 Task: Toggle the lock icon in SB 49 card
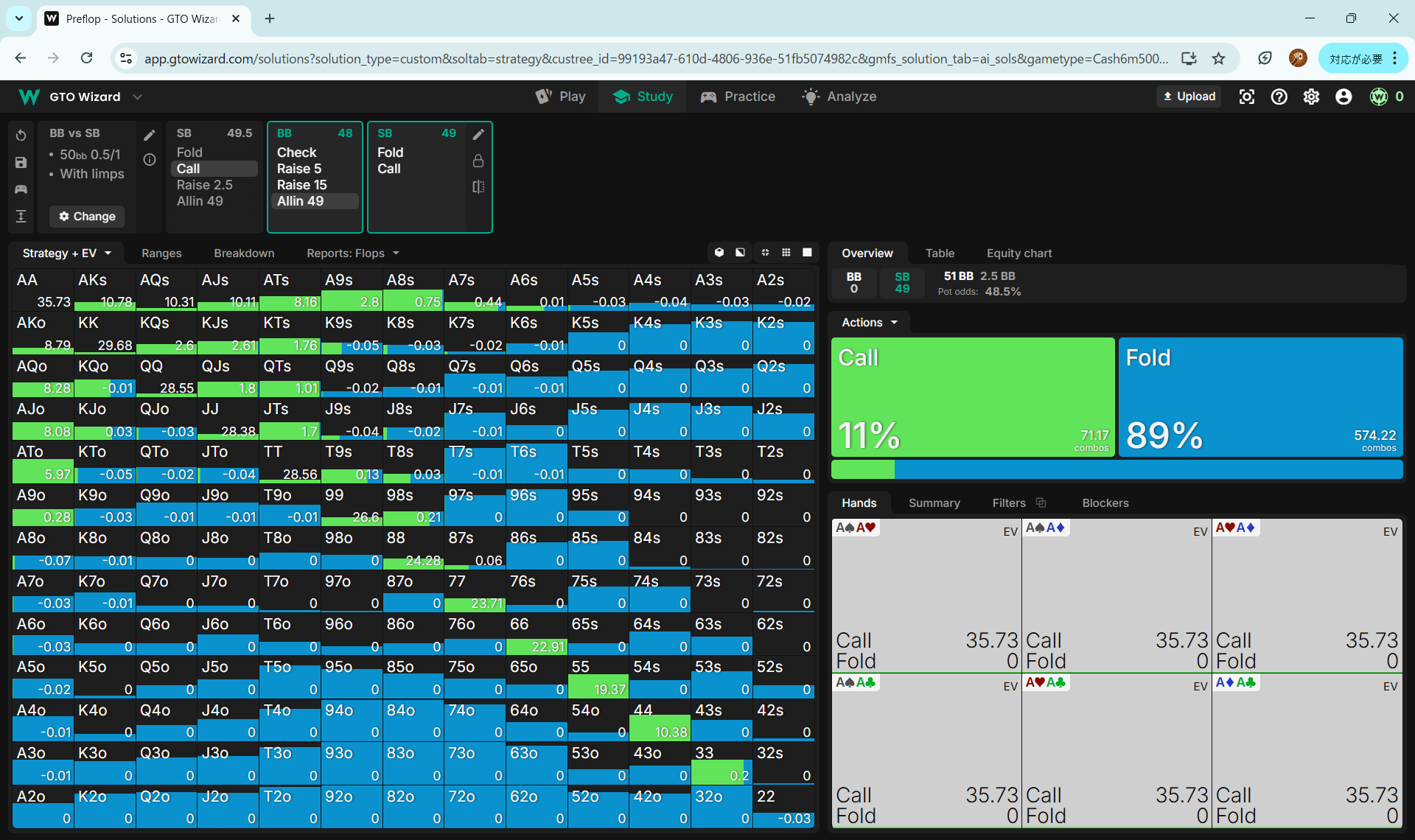coord(478,161)
